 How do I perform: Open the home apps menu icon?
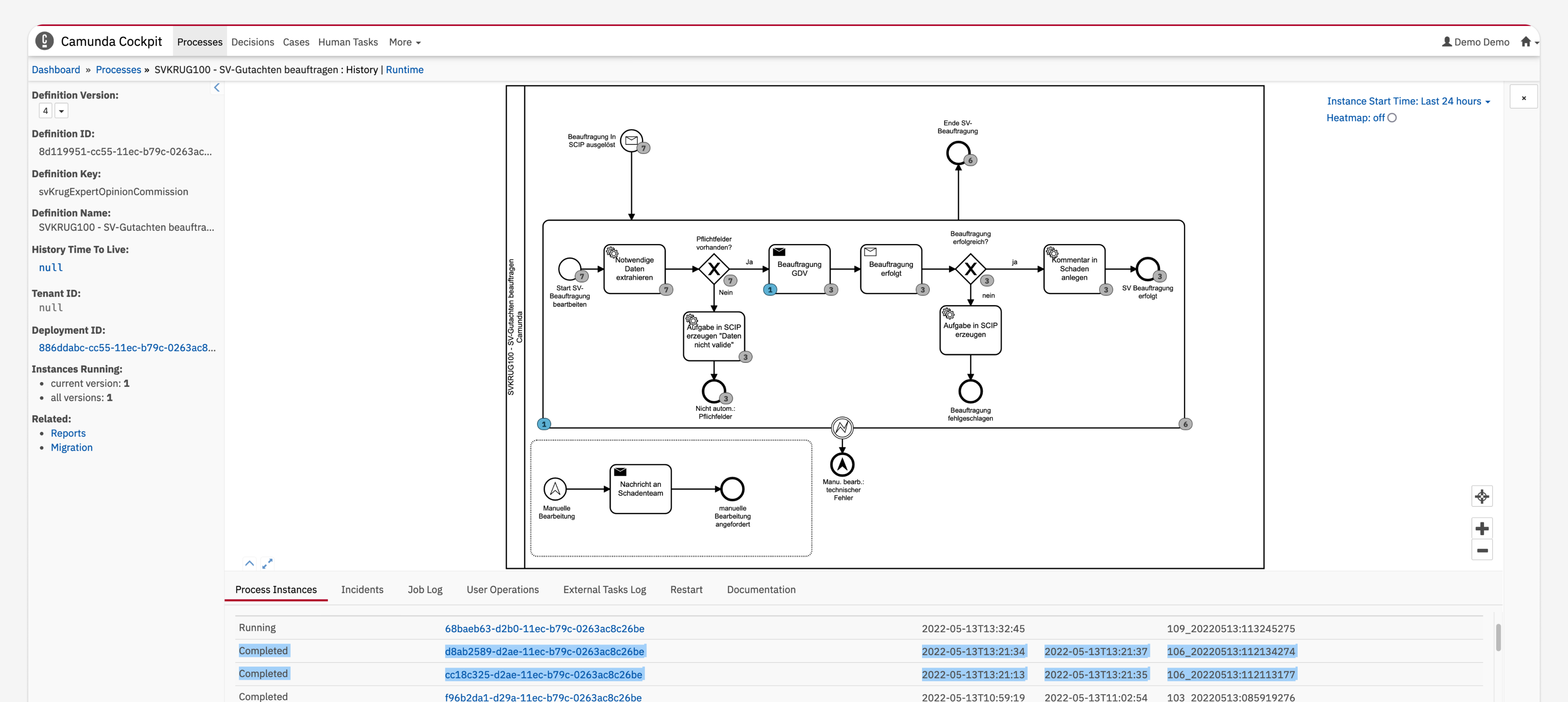[1529, 42]
